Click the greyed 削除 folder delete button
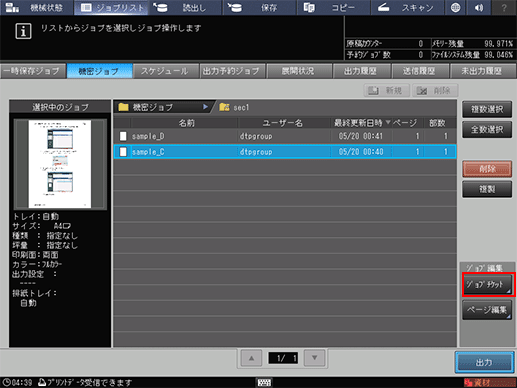The width and height of the screenshot is (517, 388). (435, 90)
